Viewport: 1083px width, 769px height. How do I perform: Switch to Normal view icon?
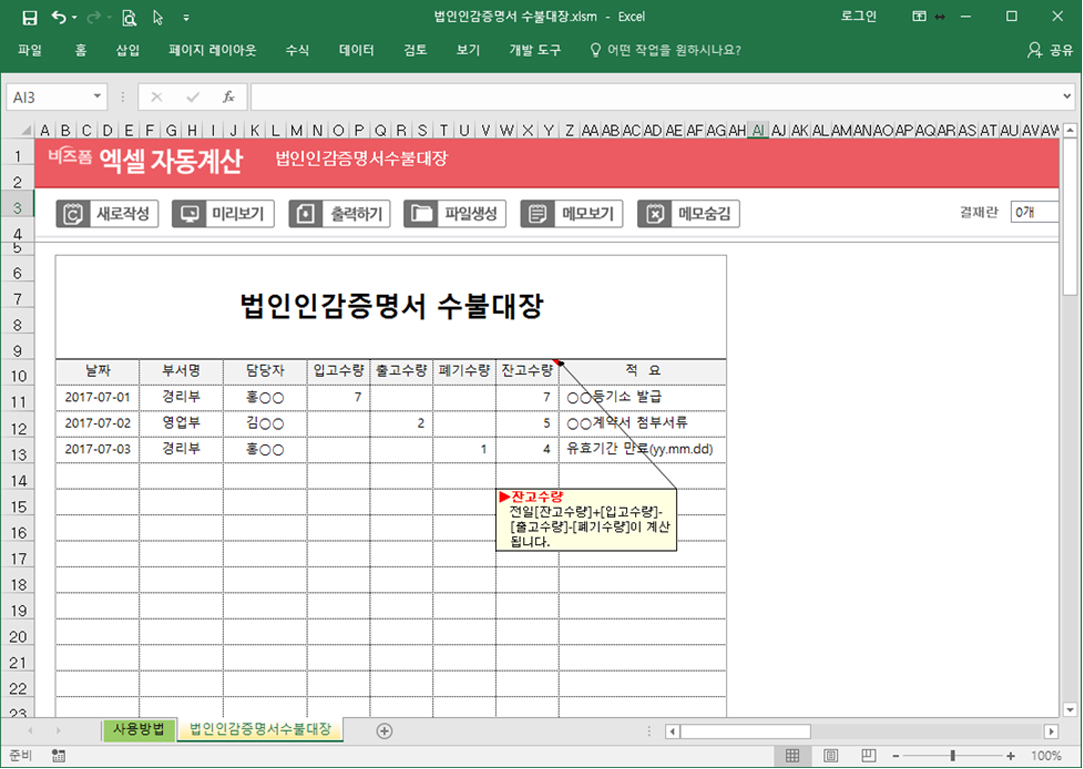(x=792, y=756)
